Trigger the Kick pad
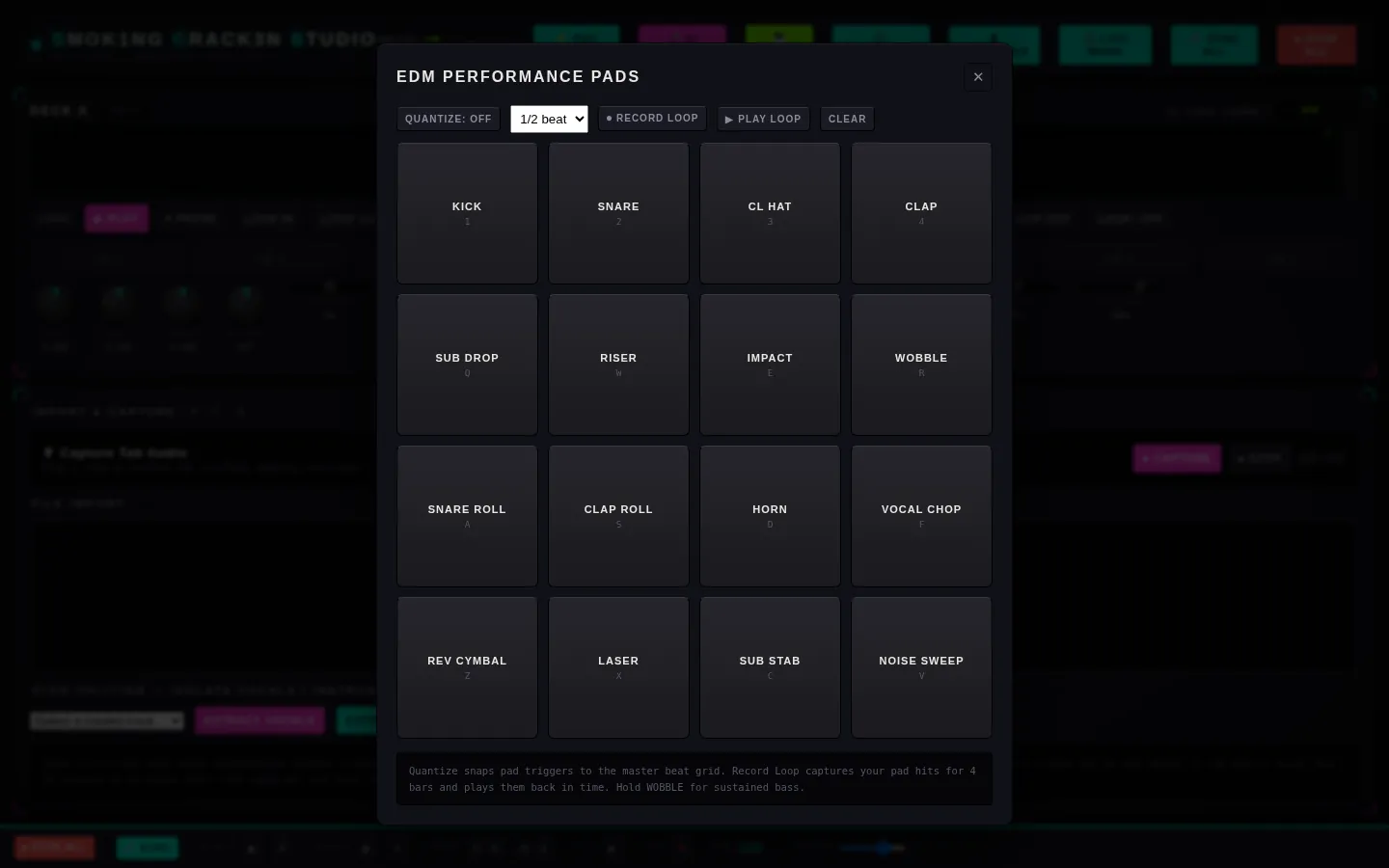Viewport: 1389px width, 868px height. point(467,213)
